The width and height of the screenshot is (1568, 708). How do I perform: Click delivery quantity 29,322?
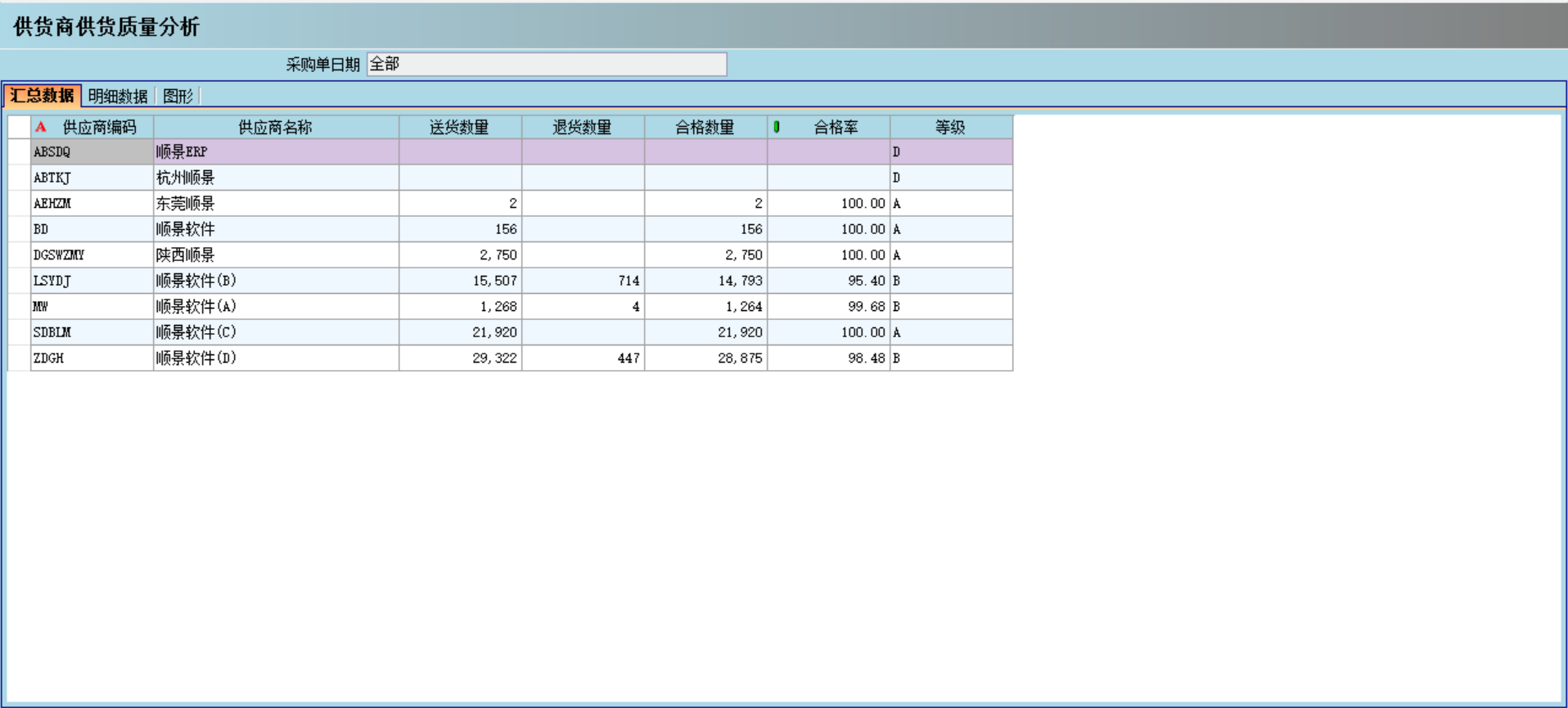[460, 359]
